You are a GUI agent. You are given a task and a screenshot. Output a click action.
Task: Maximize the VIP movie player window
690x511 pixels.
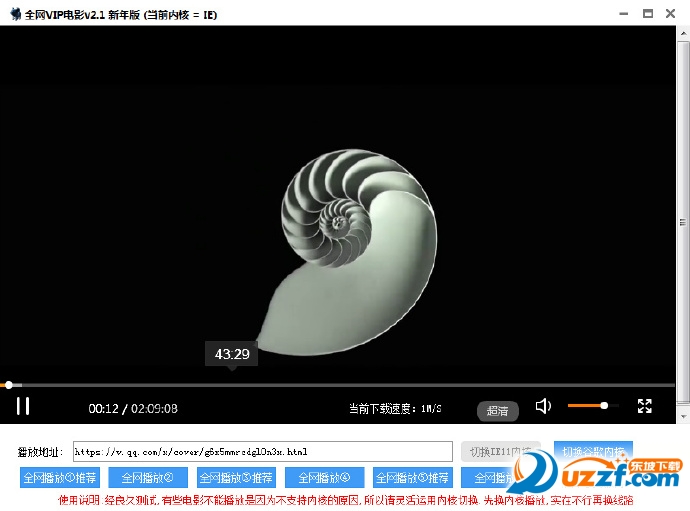[x=648, y=13]
